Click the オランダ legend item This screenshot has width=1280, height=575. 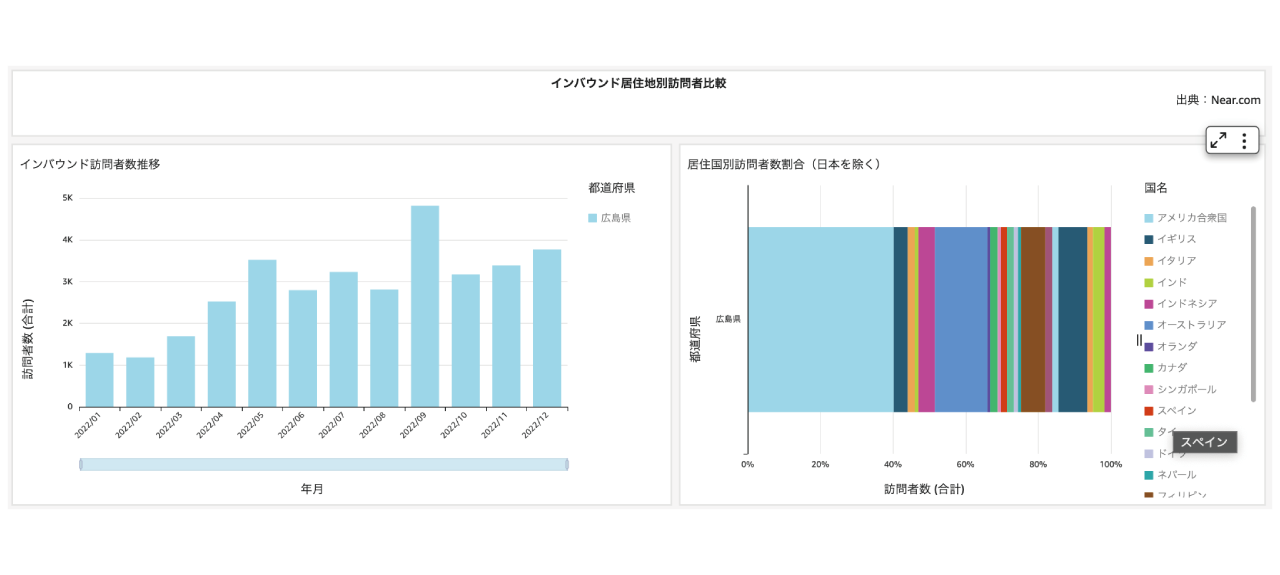coord(1176,346)
